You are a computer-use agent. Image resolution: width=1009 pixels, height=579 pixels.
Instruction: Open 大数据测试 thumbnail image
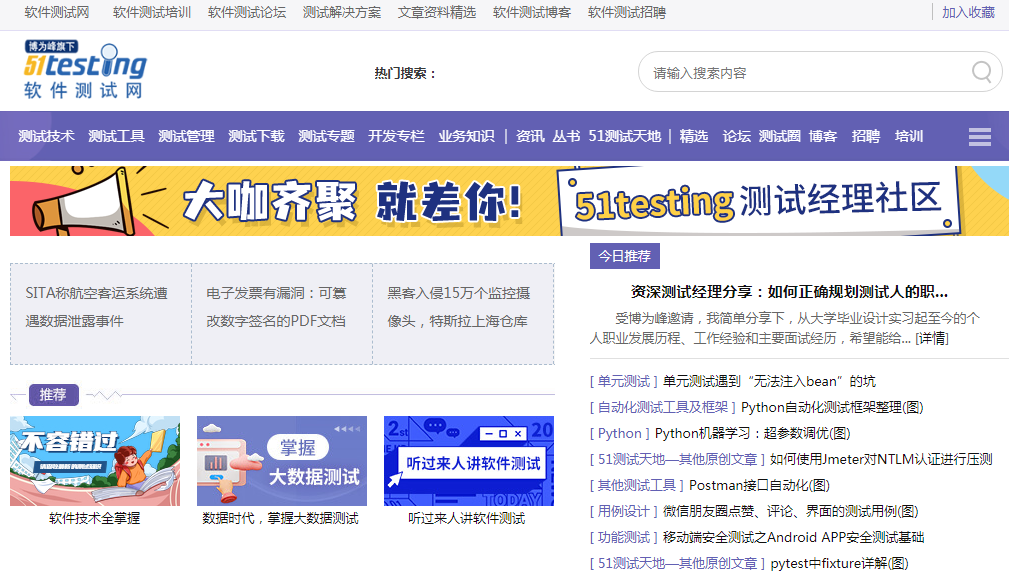(x=282, y=461)
